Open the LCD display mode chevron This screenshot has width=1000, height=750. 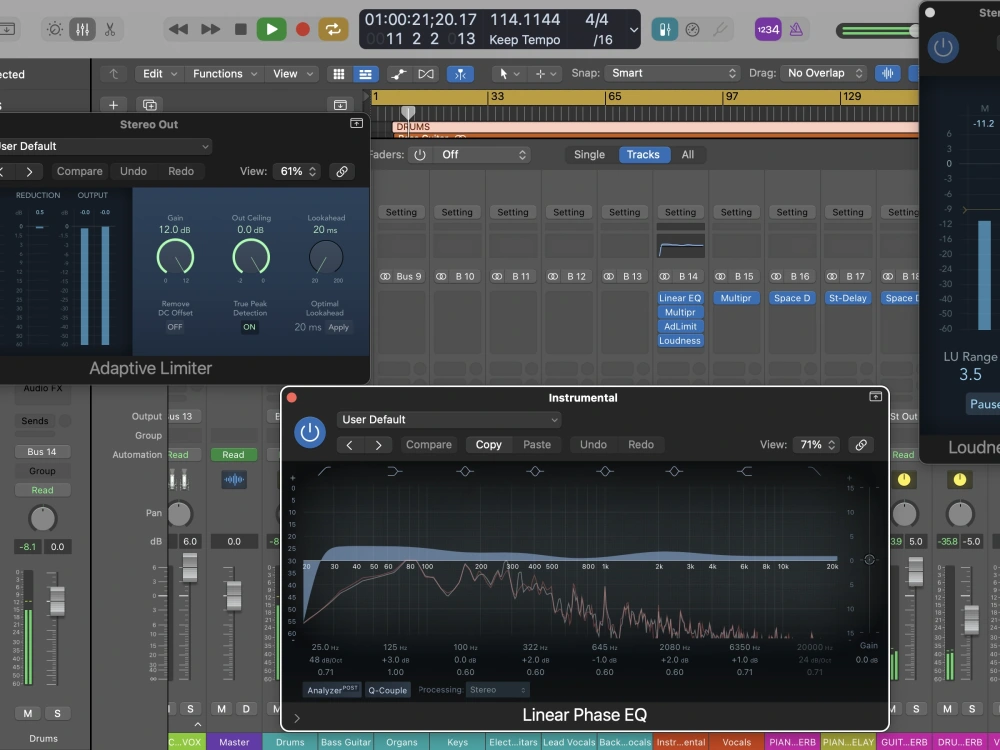click(x=633, y=29)
